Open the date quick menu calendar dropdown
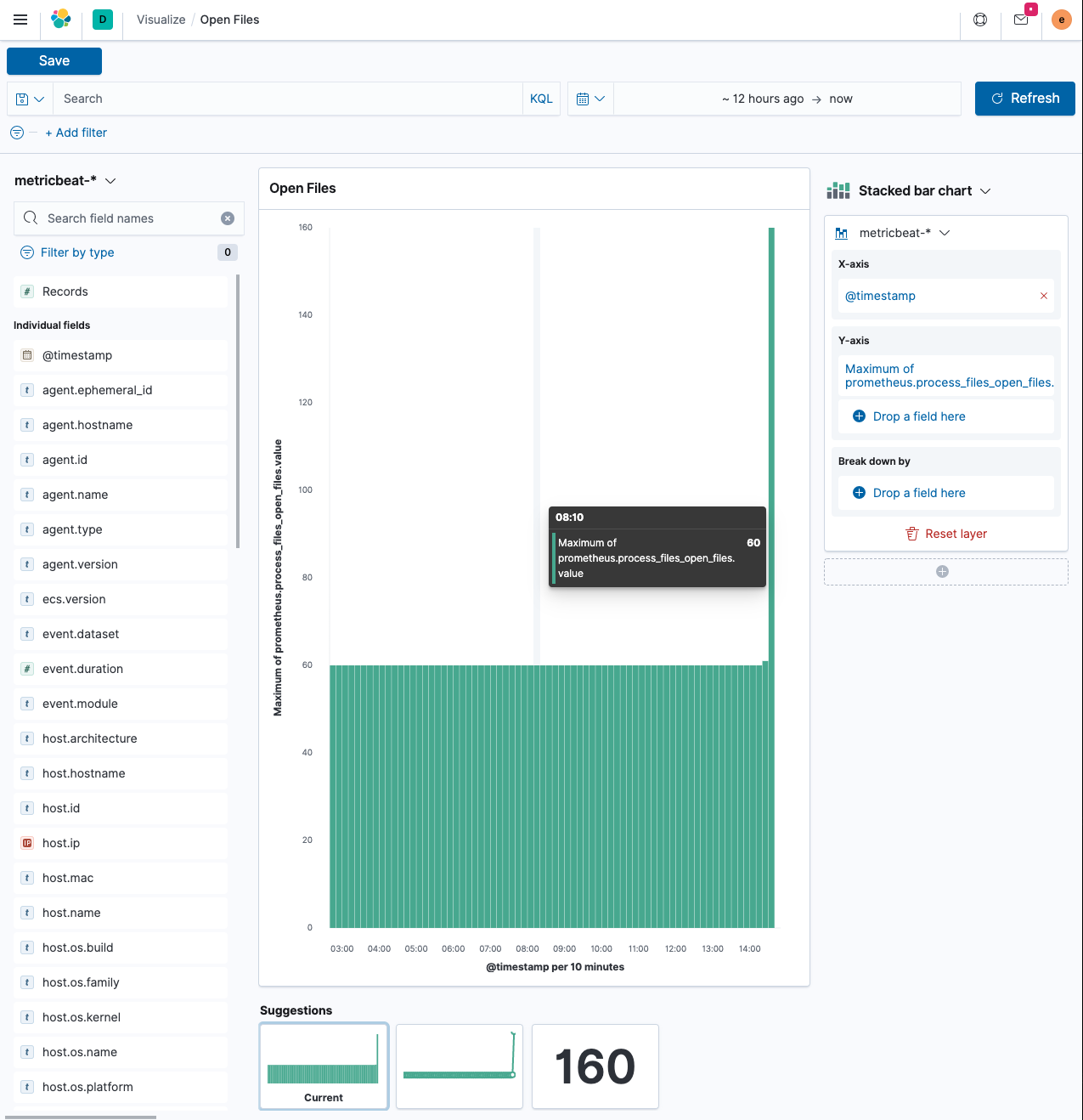This screenshot has width=1083, height=1120. 590,99
